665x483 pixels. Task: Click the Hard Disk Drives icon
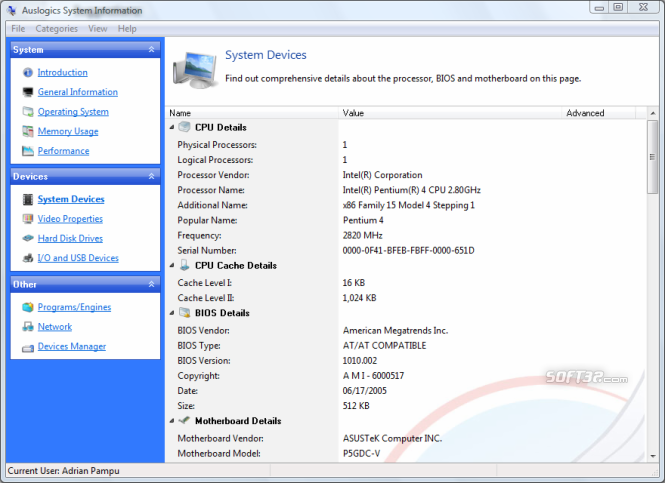point(28,238)
